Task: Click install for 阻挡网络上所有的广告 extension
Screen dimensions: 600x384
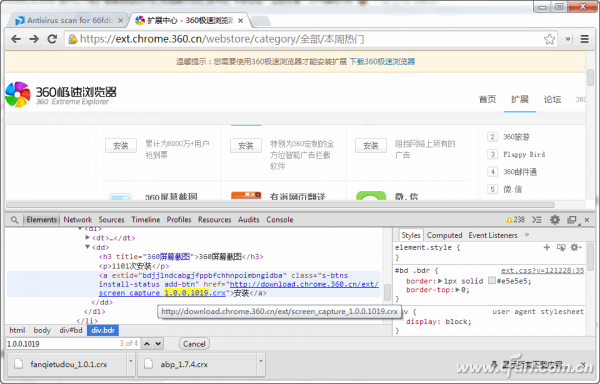Action: tap(371, 146)
